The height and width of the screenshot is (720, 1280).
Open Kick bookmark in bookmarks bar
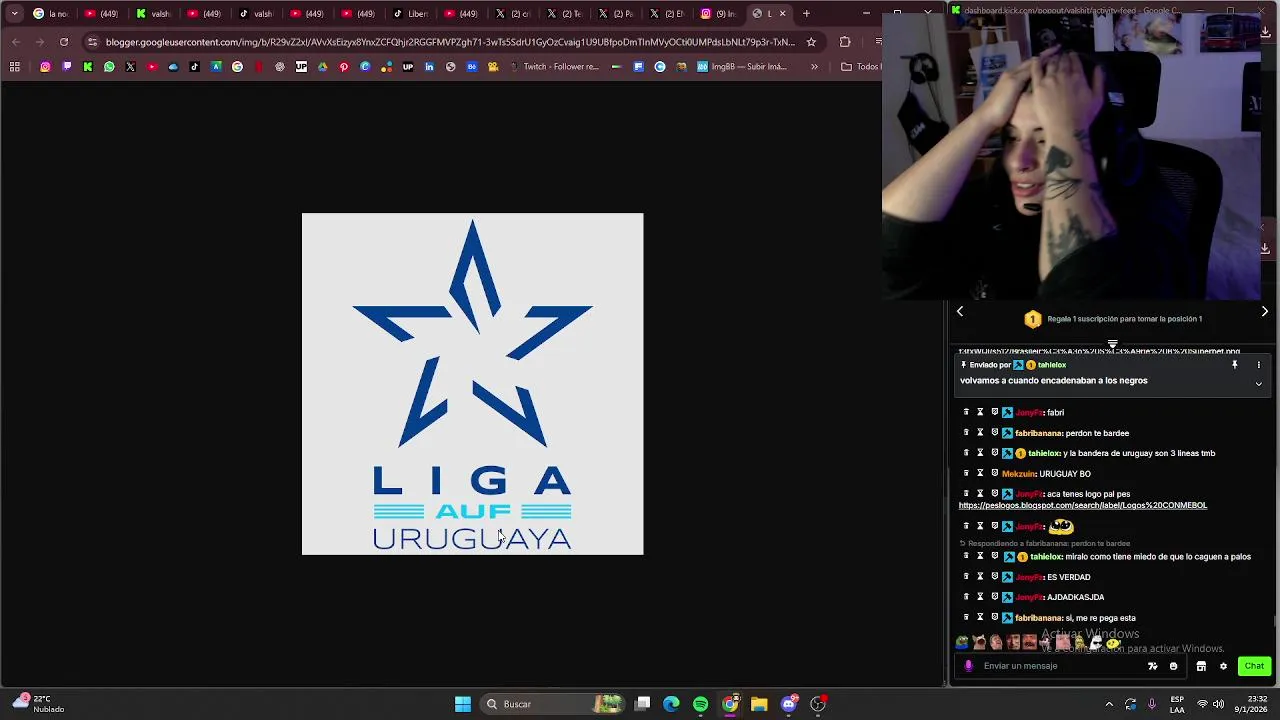point(88,67)
